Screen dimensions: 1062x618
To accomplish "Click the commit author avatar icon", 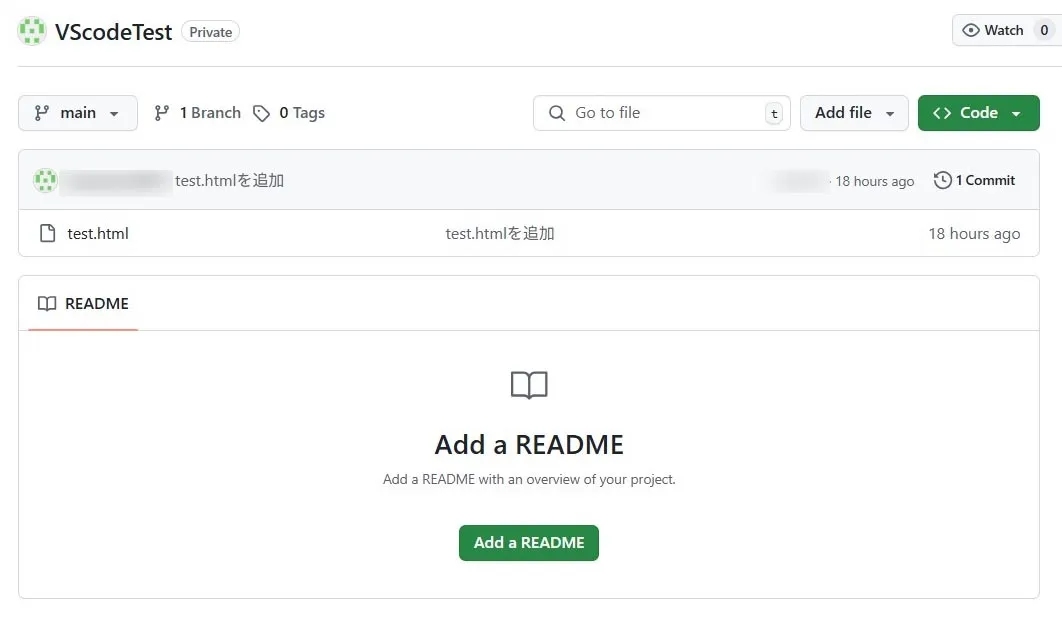I will coord(45,180).
